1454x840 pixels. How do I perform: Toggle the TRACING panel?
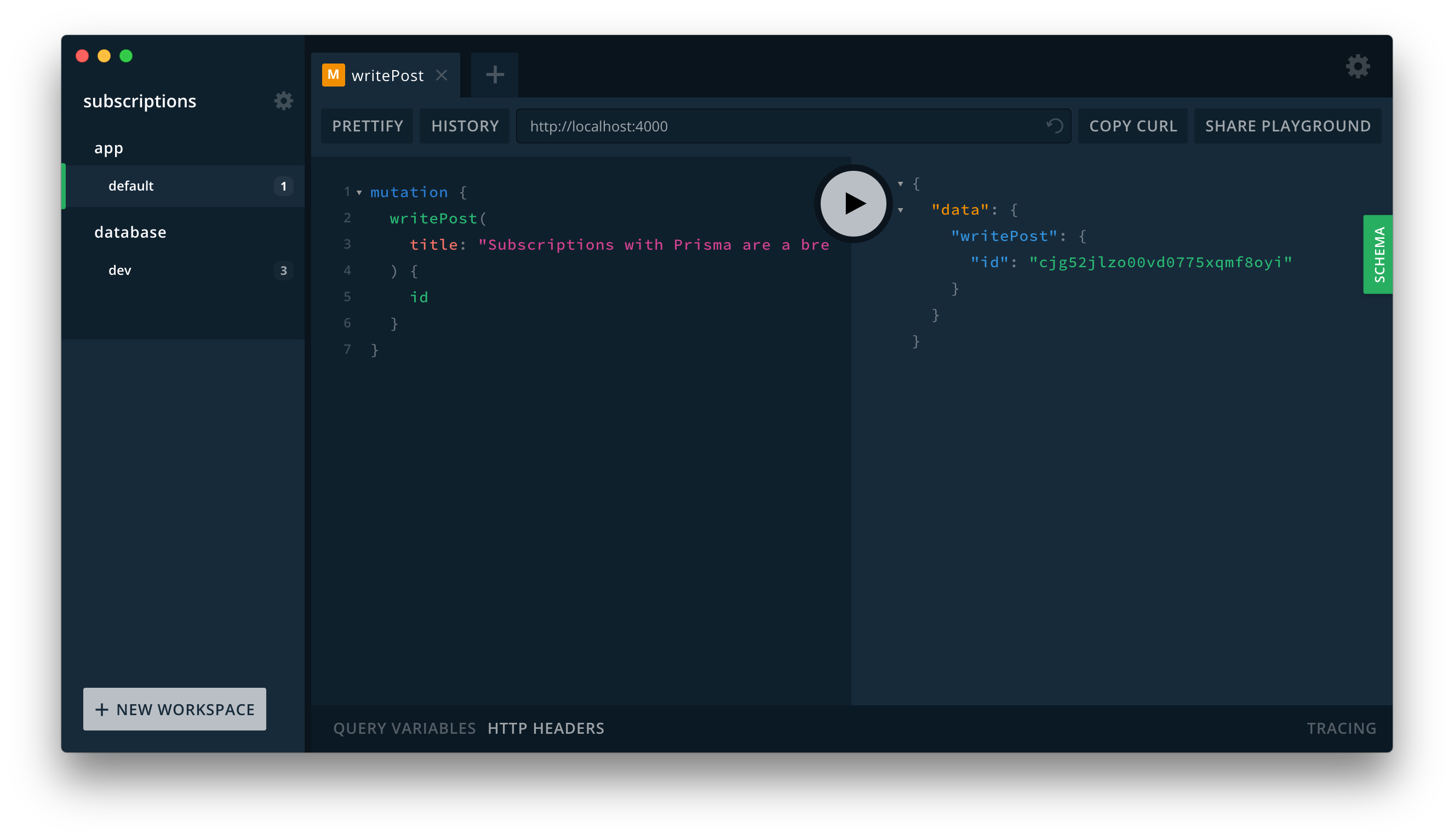click(x=1341, y=728)
